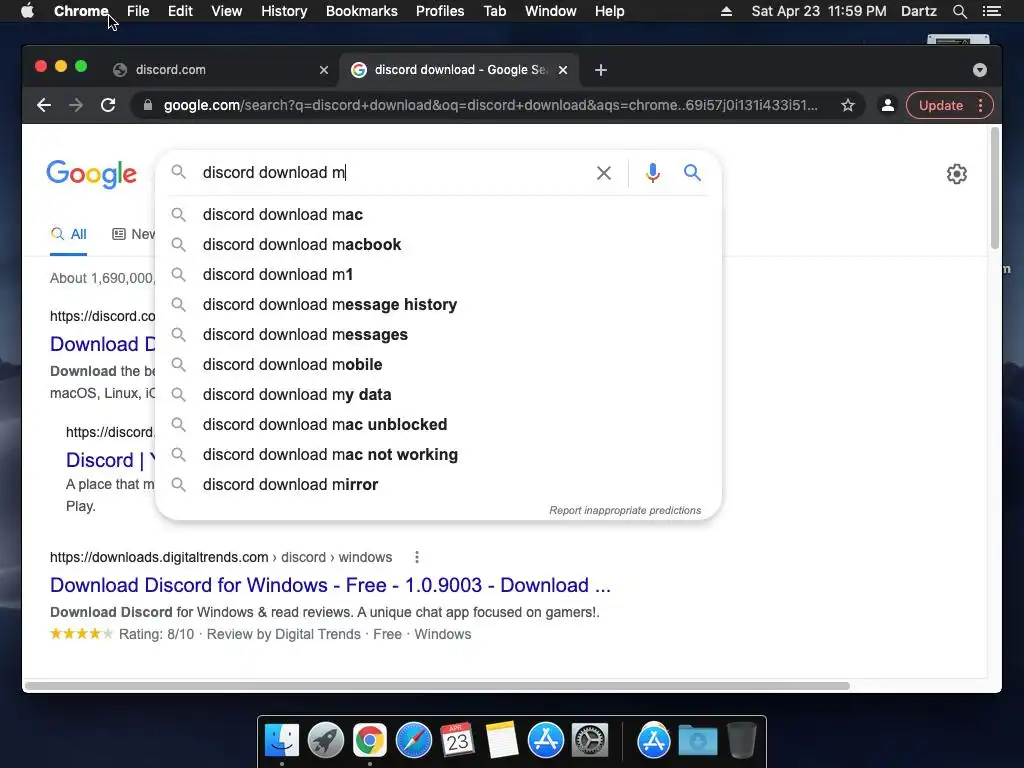Open Finder from the Dock
Image resolution: width=1024 pixels, height=768 pixels.
point(281,741)
